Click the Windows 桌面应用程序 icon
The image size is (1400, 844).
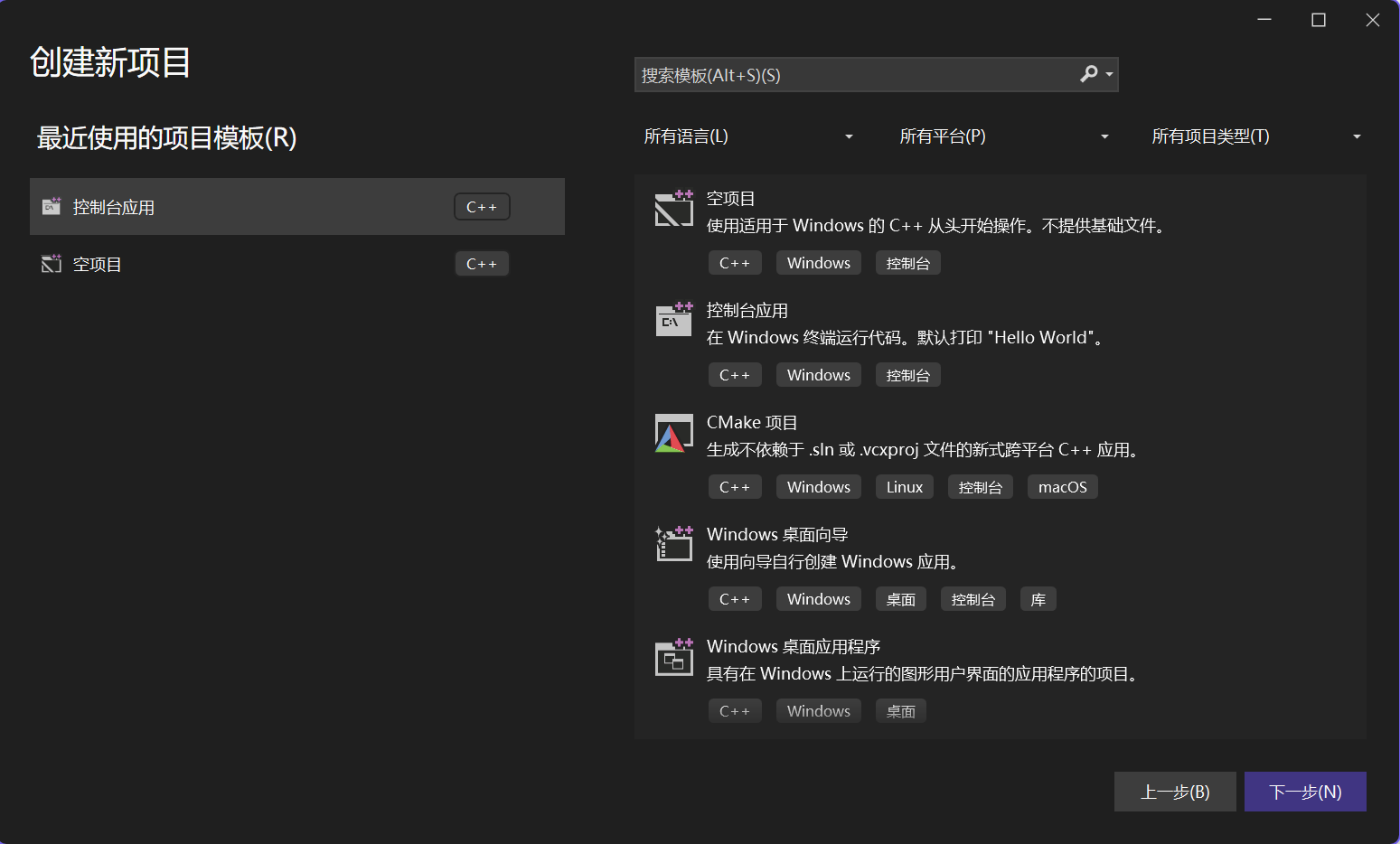pos(674,656)
